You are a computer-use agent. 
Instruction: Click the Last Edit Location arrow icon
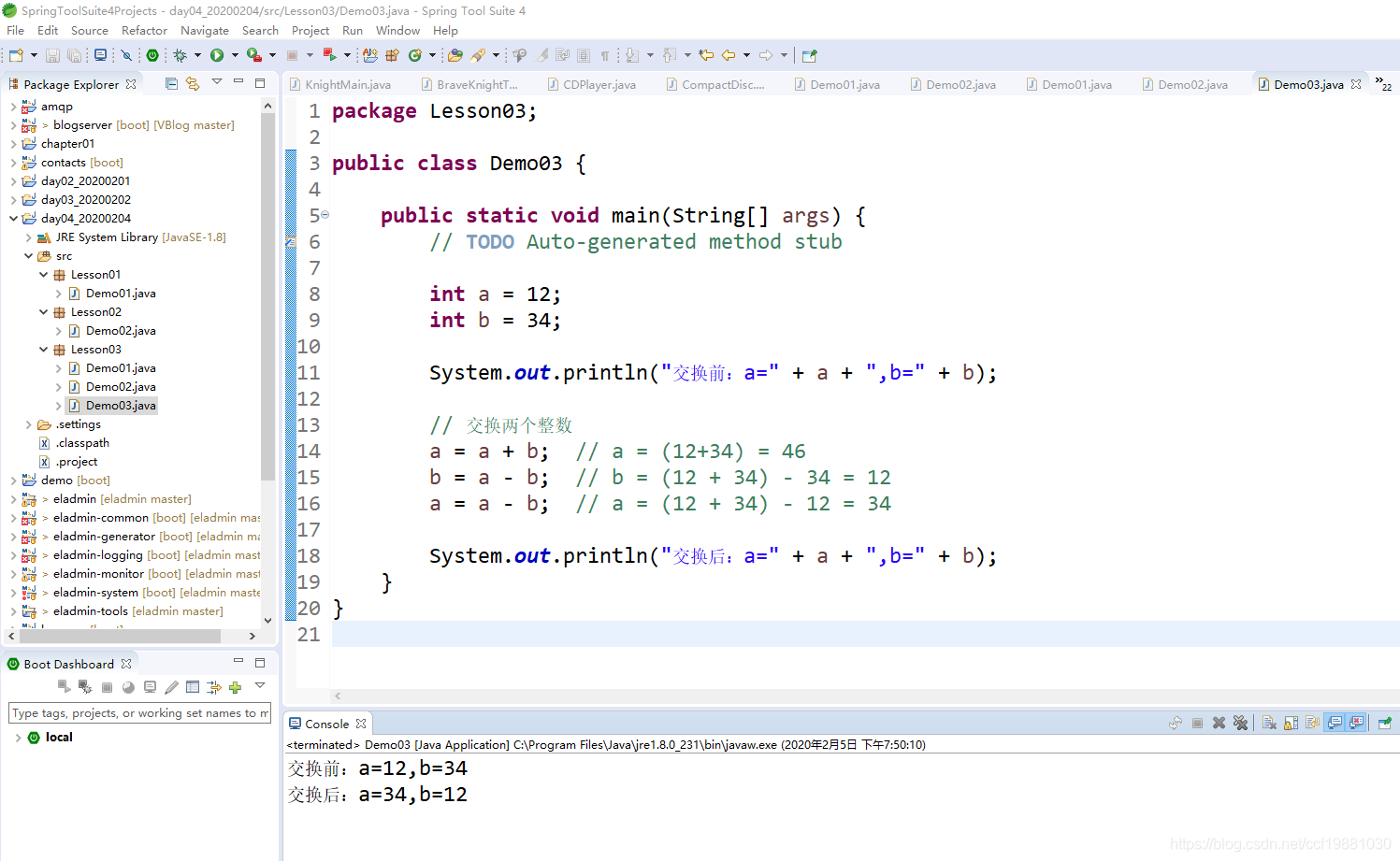(706, 55)
